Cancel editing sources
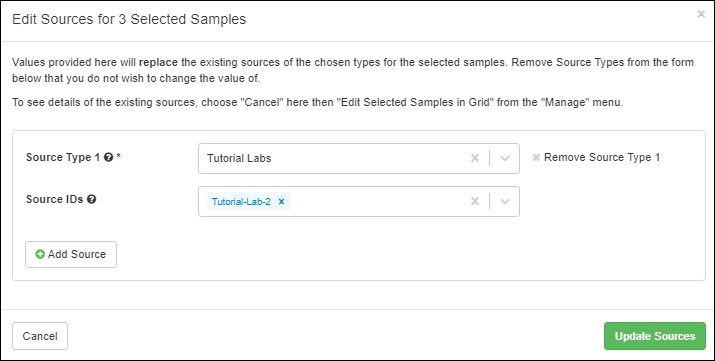This screenshot has height=361, width=715. [x=40, y=336]
